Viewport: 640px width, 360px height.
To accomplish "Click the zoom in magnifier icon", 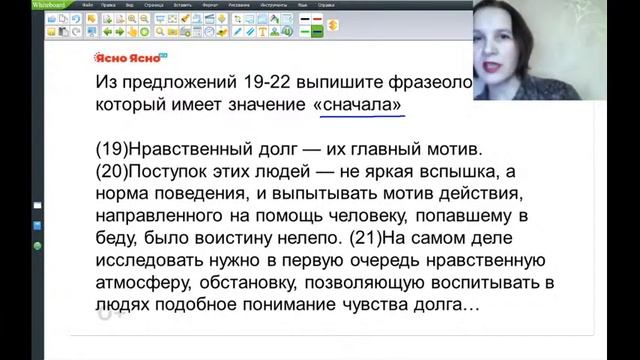I will [x=132, y=19].
